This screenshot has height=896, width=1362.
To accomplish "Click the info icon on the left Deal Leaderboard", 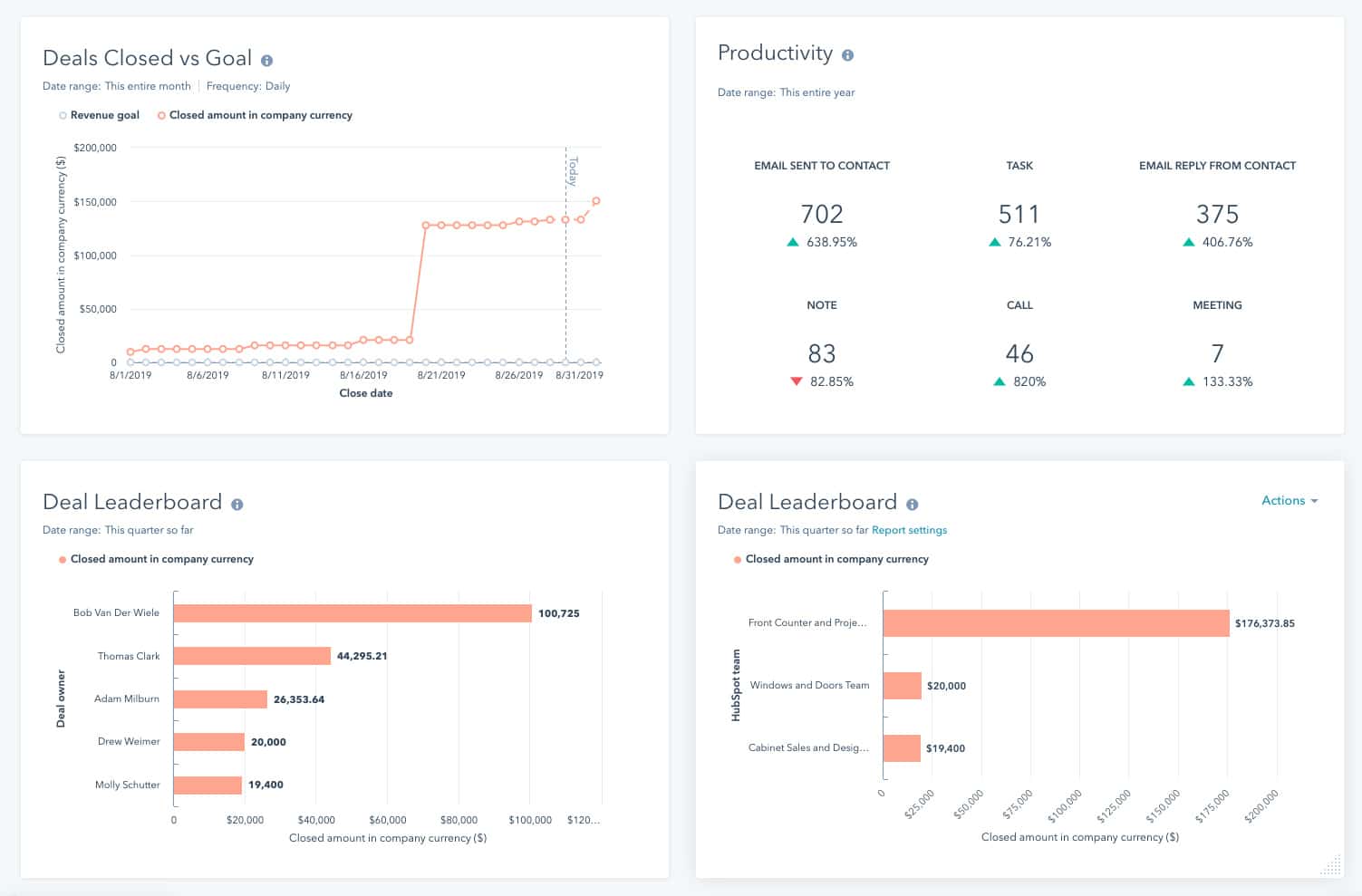I will point(237,503).
